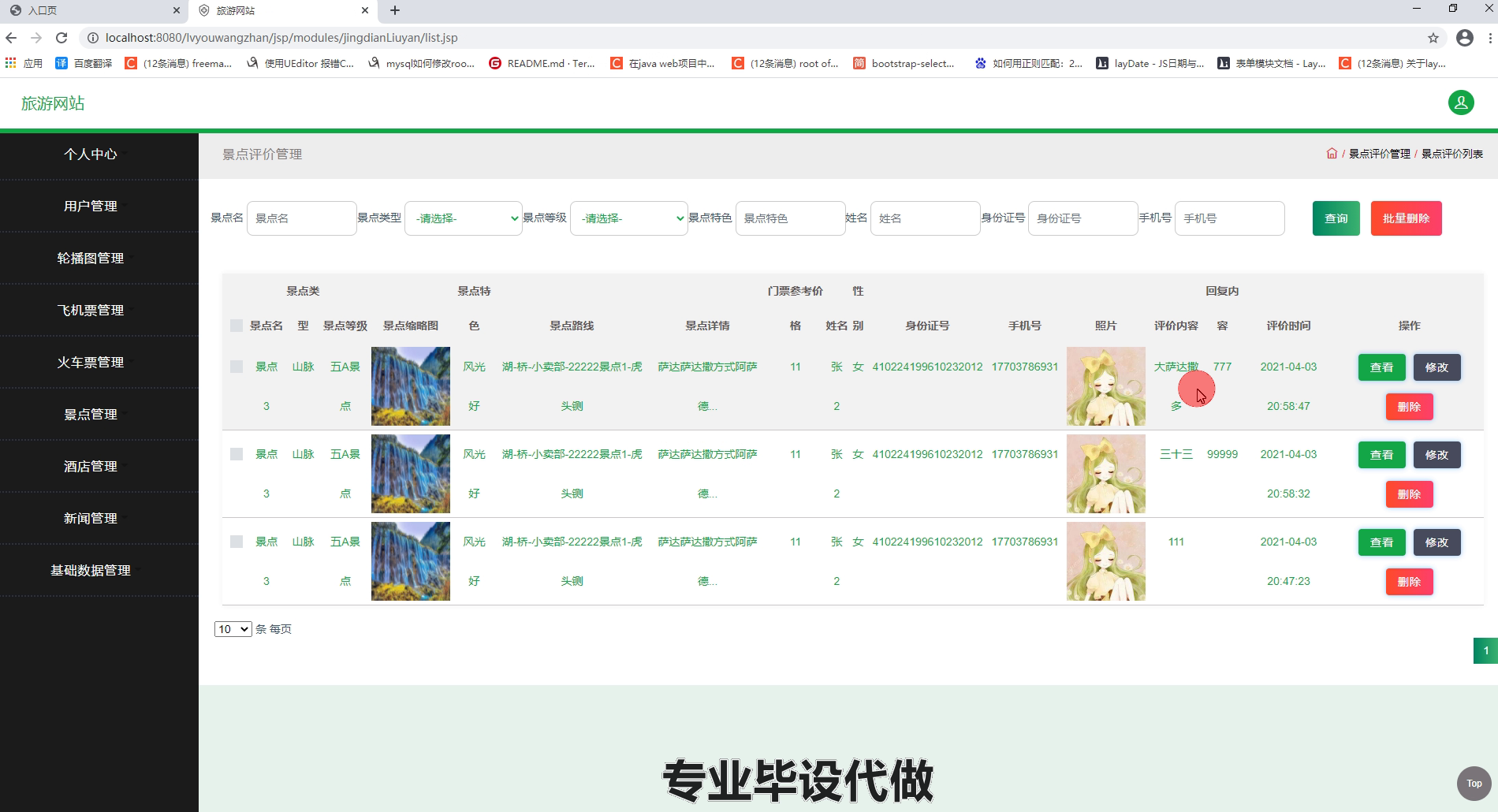Close the 入口页 browser tab
The image size is (1498, 812).
point(177,10)
